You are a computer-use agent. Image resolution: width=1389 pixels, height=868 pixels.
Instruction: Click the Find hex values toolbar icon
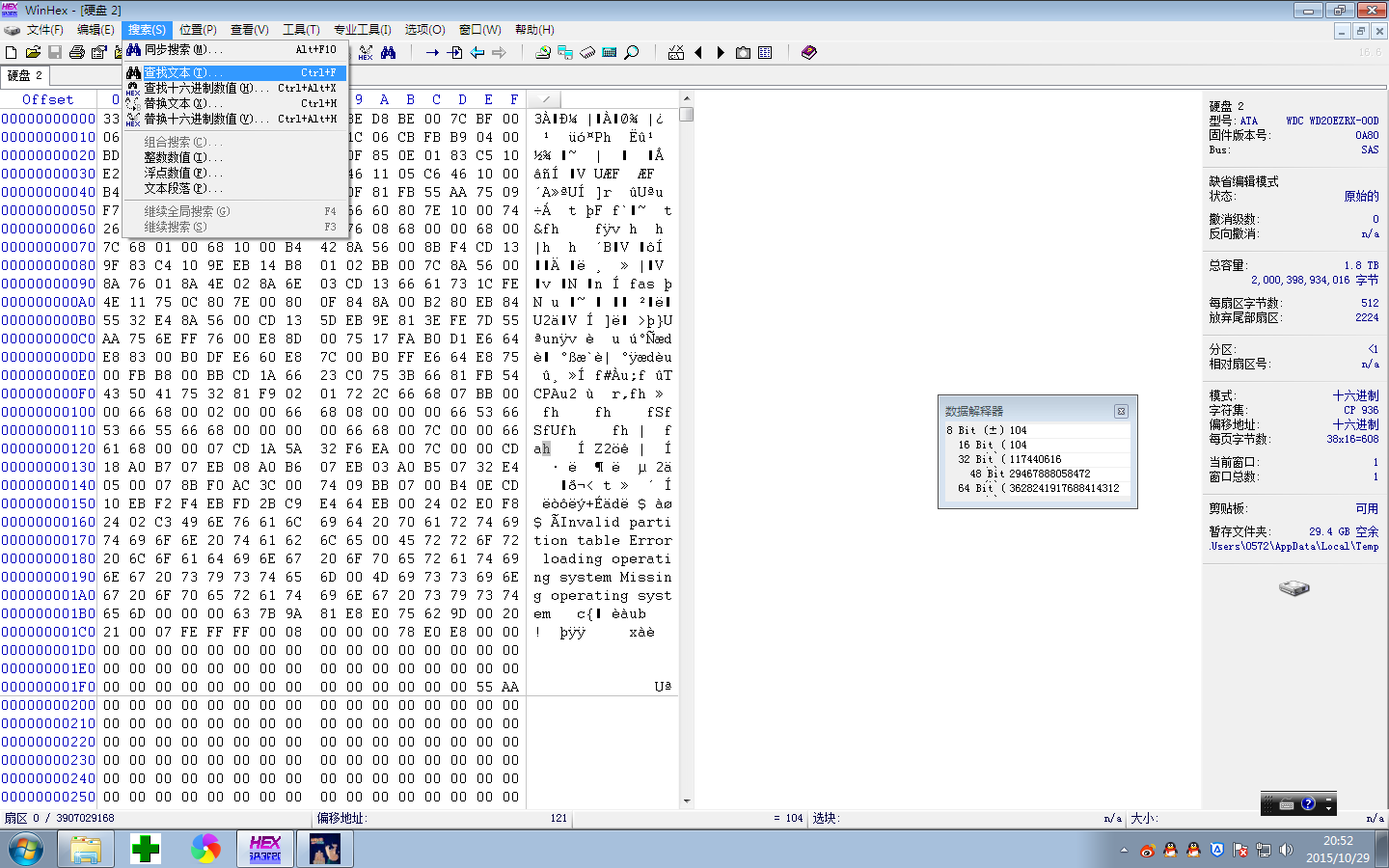tap(366, 52)
